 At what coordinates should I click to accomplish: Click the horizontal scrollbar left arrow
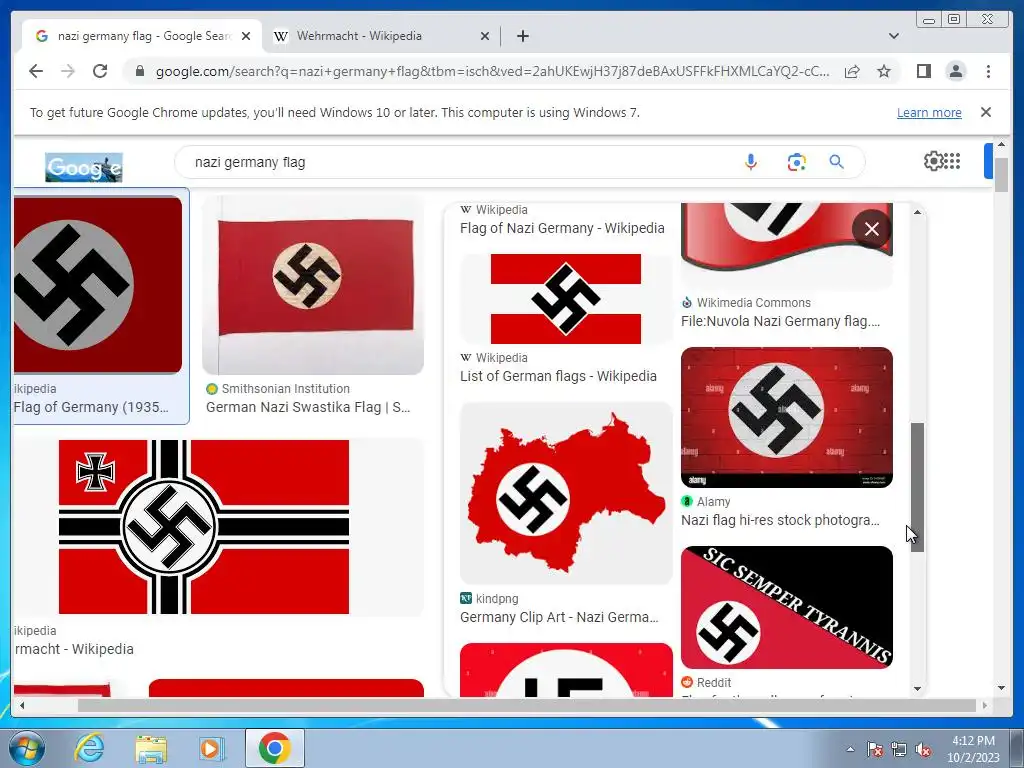click(22, 705)
